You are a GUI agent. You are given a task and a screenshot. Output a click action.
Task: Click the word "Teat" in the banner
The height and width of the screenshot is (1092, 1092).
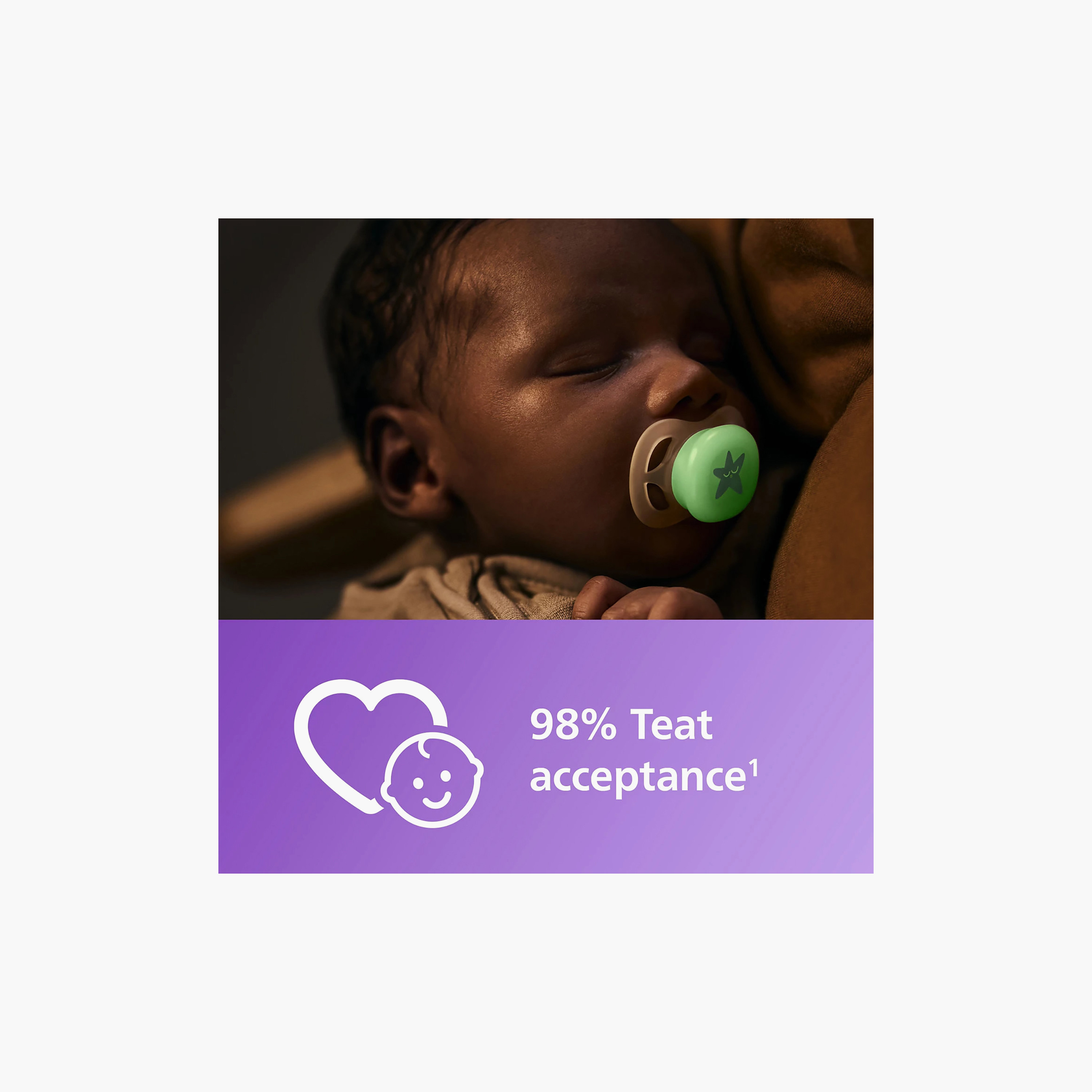click(672, 725)
